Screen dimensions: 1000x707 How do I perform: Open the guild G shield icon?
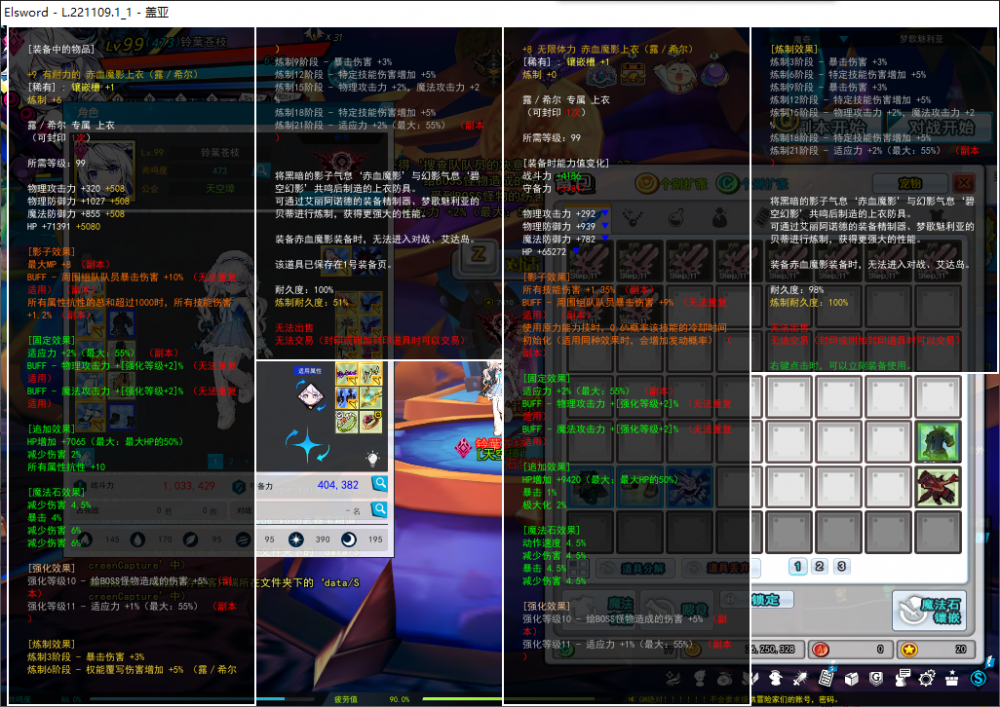tap(876, 678)
